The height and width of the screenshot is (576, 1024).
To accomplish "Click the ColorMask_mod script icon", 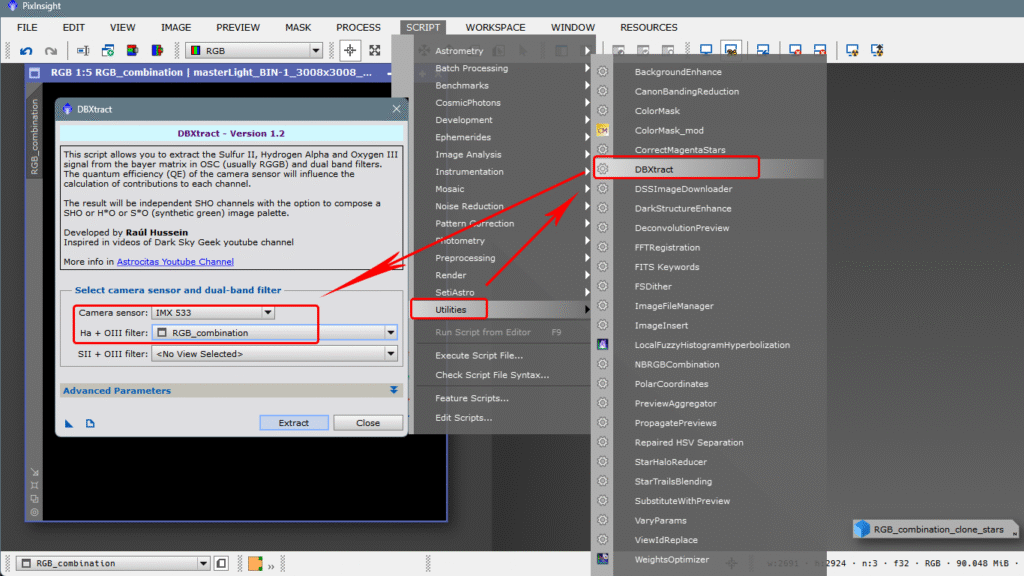I will (x=603, y=130).
